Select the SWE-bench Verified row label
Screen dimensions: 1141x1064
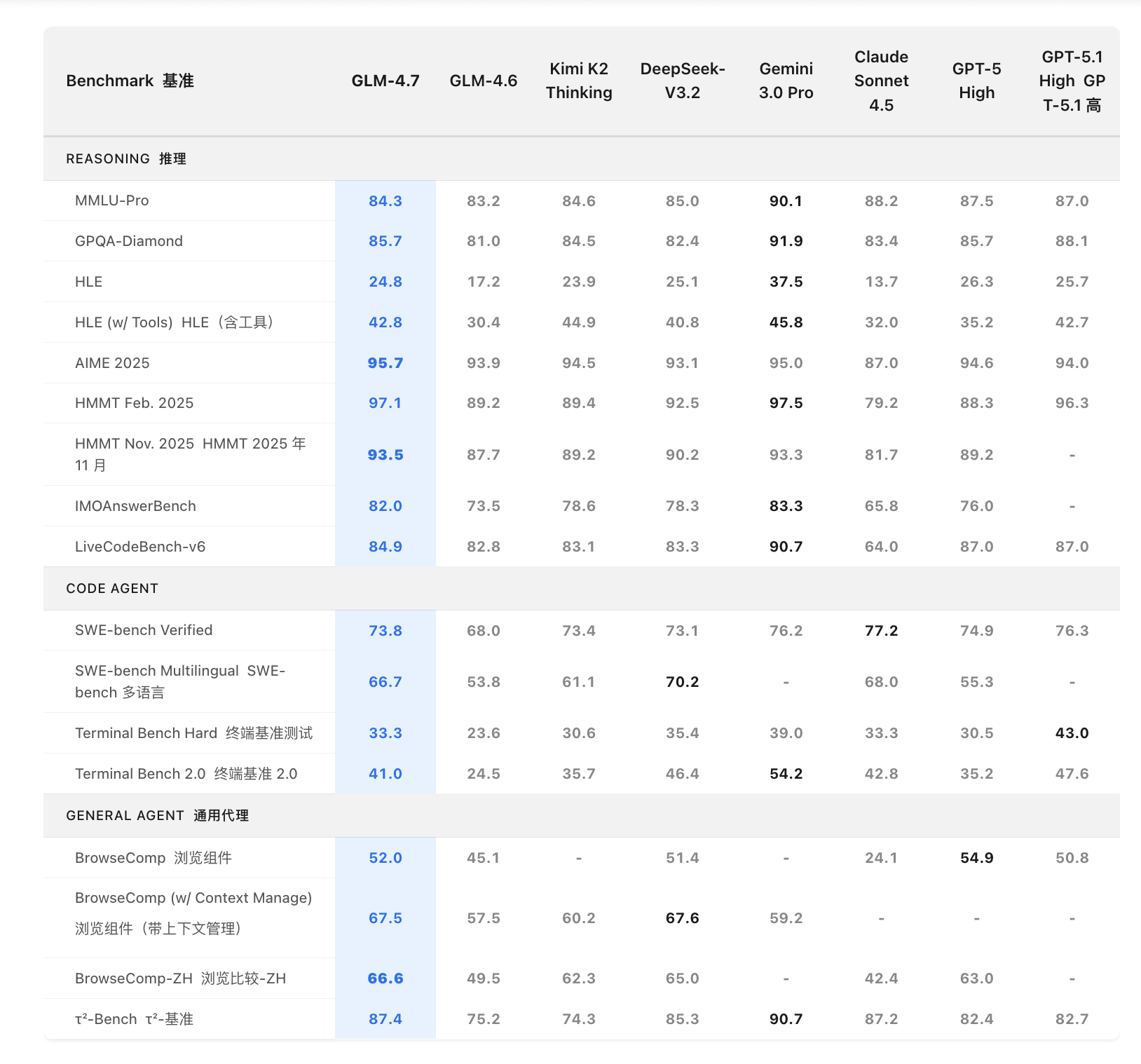coord(144,630)
